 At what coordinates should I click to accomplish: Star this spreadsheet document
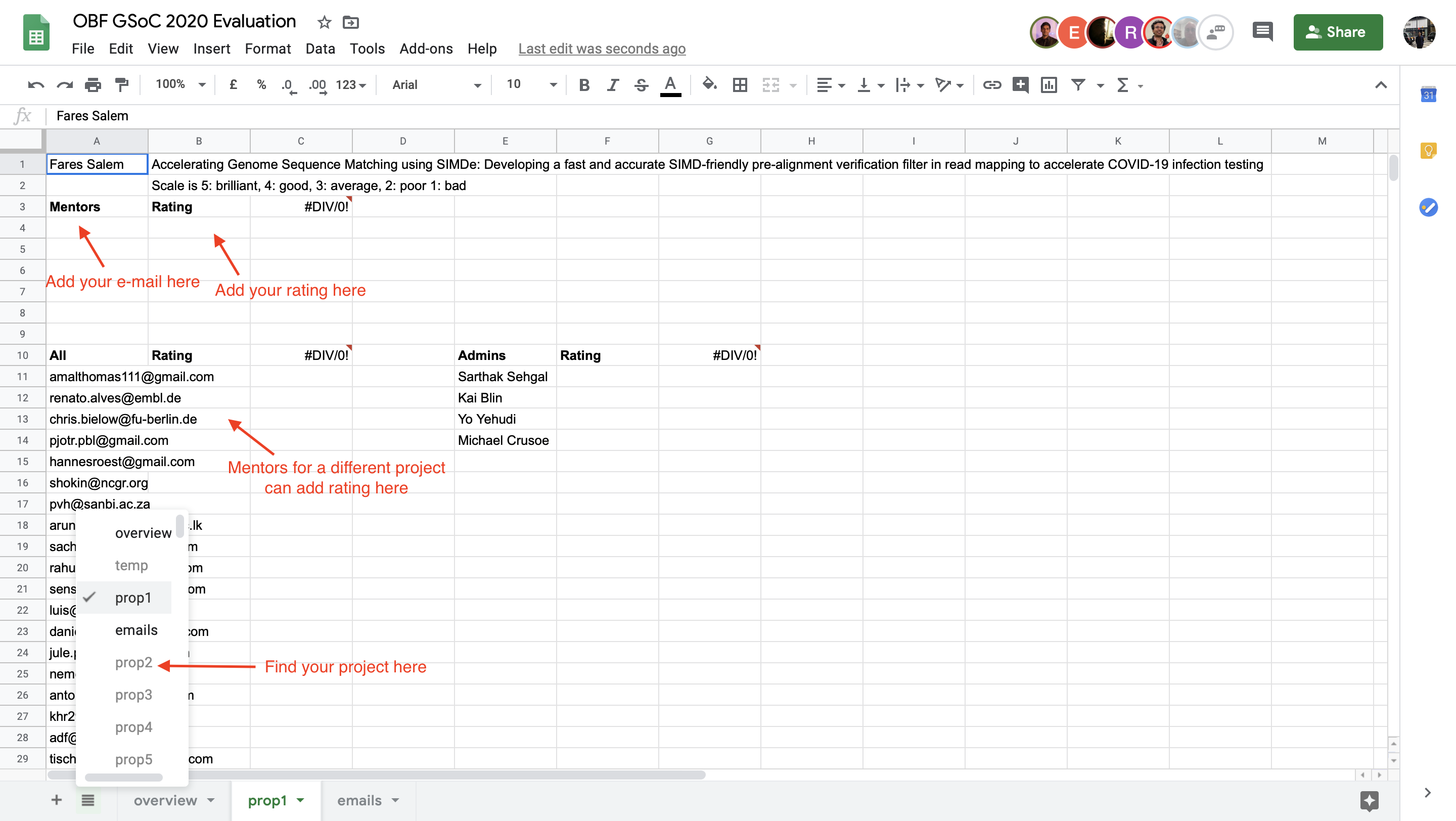click(324, 22)
